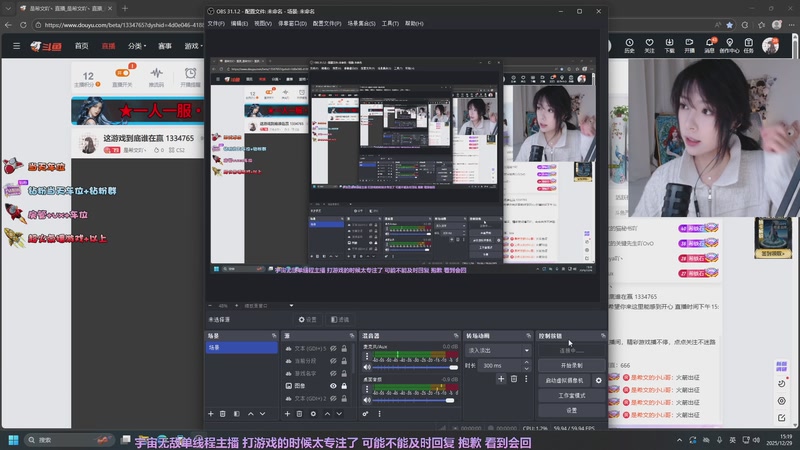The image size is (800, 450).
Task: Decrease transition duration with down arrow
Action: [527, 368]
